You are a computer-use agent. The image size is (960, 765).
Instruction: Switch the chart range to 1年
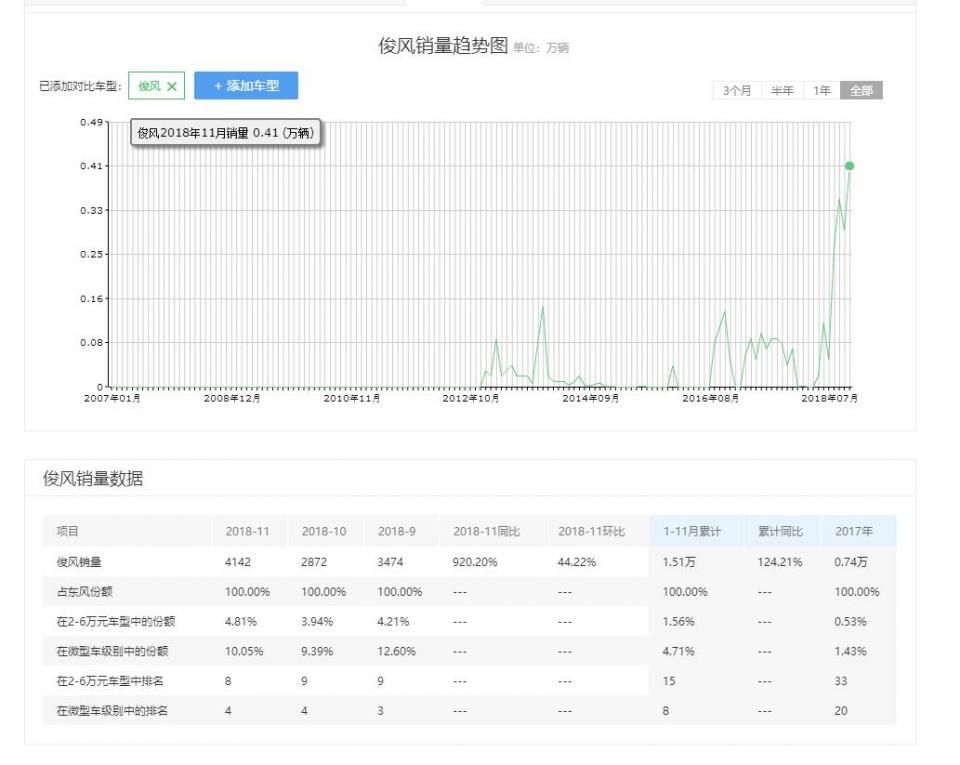[822, 91]
